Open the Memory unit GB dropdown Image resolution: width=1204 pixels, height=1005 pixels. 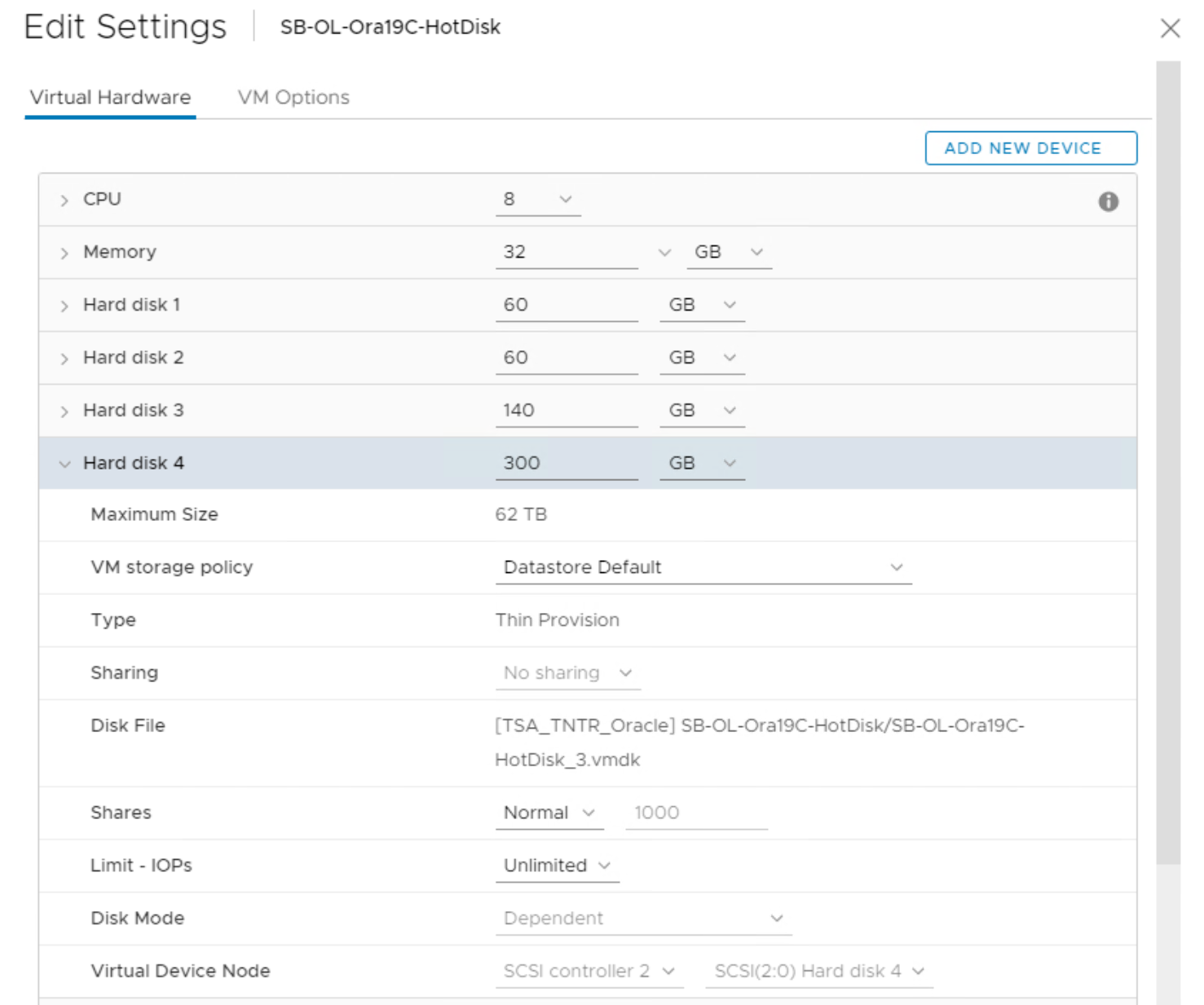coord(728,253)
